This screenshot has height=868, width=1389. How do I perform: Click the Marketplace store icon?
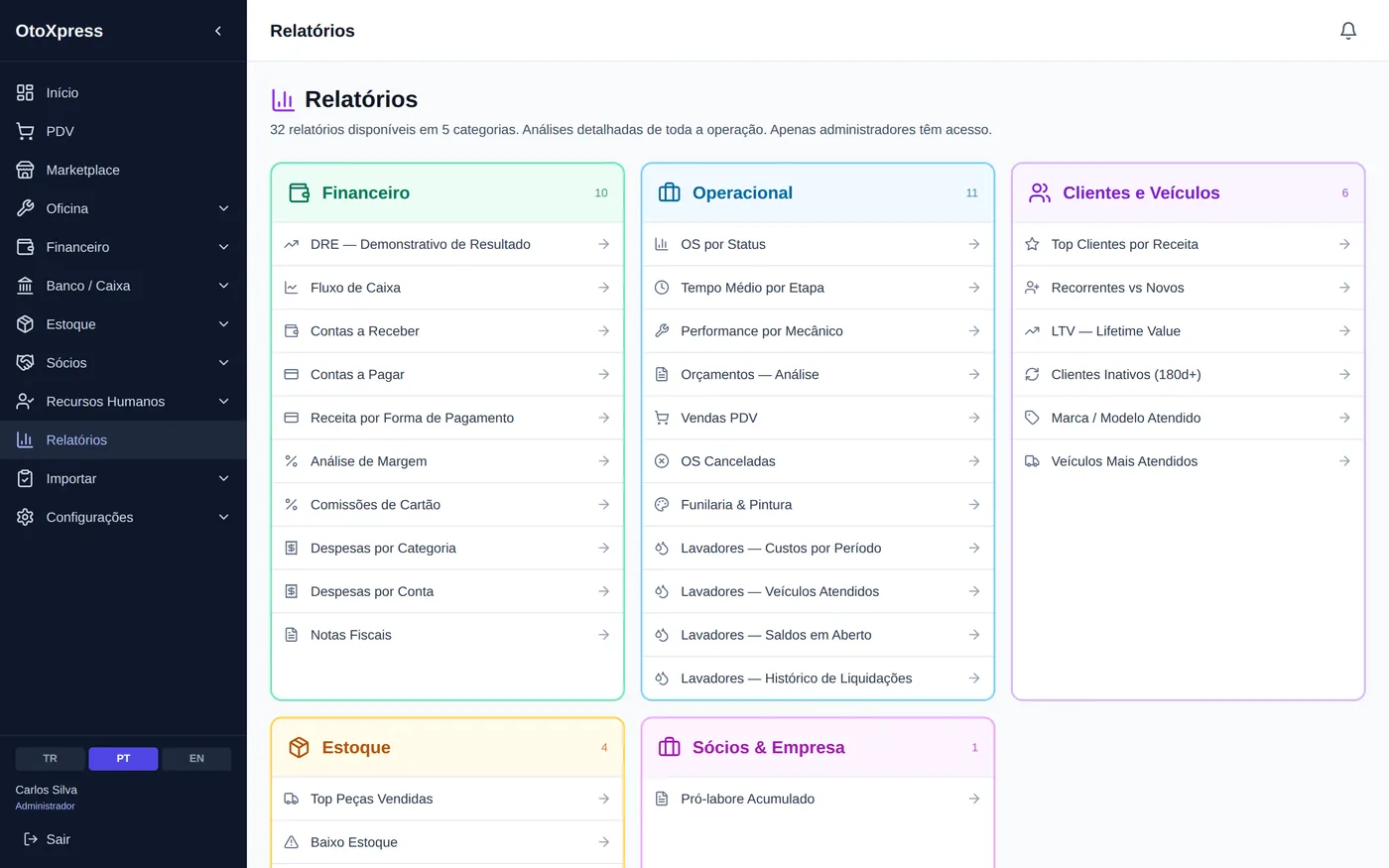point(26,170)
